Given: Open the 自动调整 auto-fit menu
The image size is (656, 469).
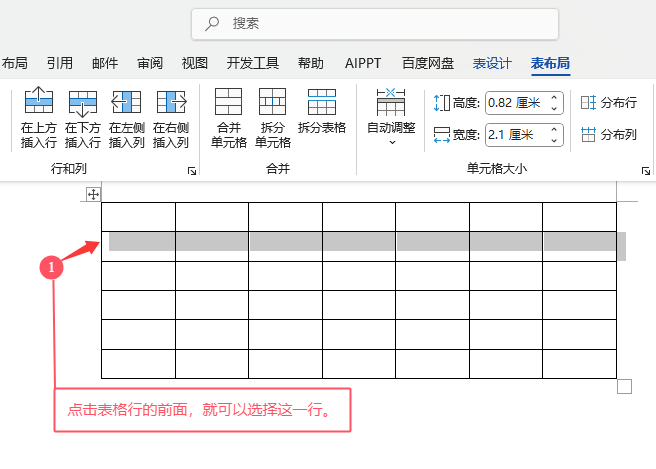Looking at the screenshot, I should click(391, 117).
